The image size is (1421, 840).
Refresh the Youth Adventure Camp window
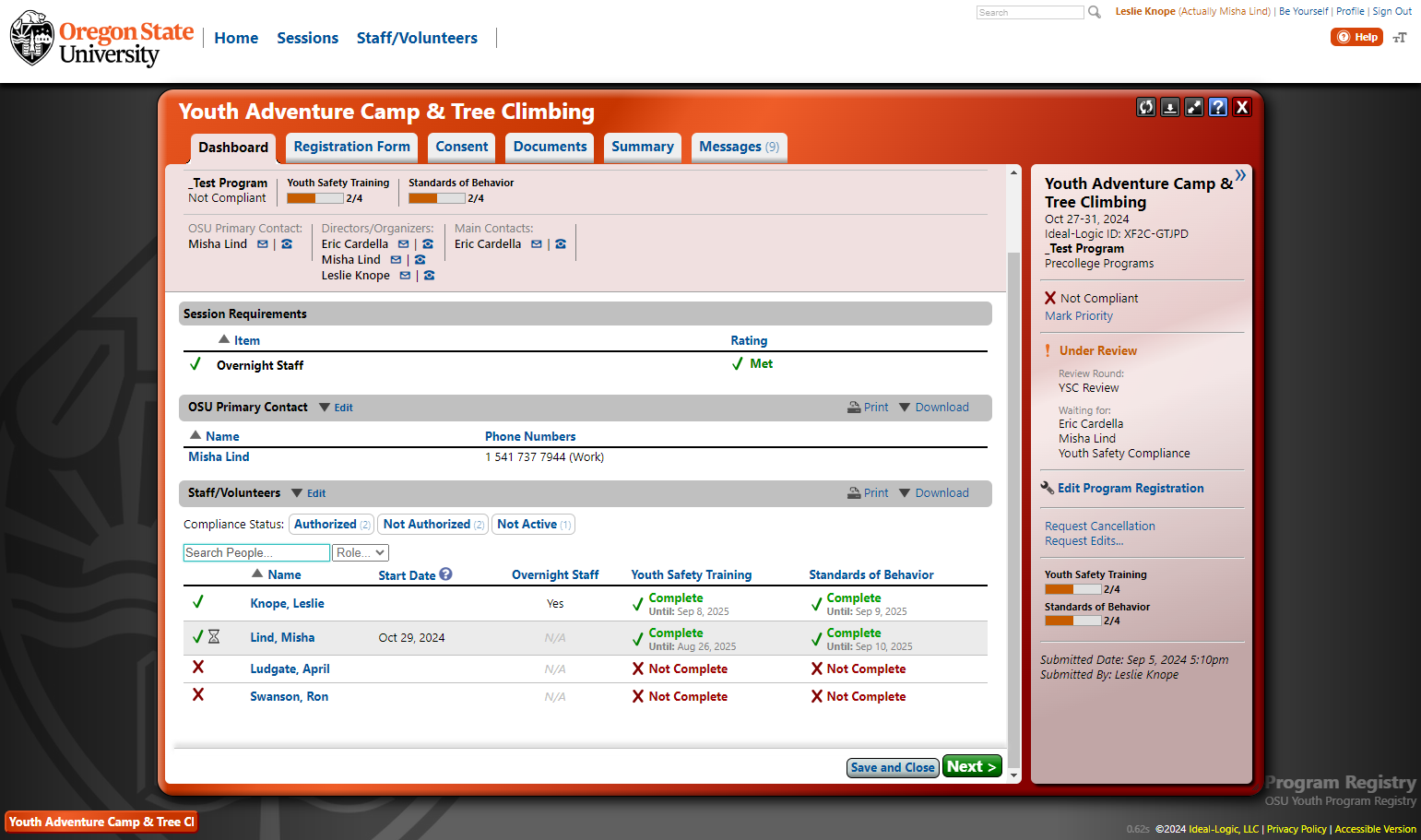tap(1146, 107)
